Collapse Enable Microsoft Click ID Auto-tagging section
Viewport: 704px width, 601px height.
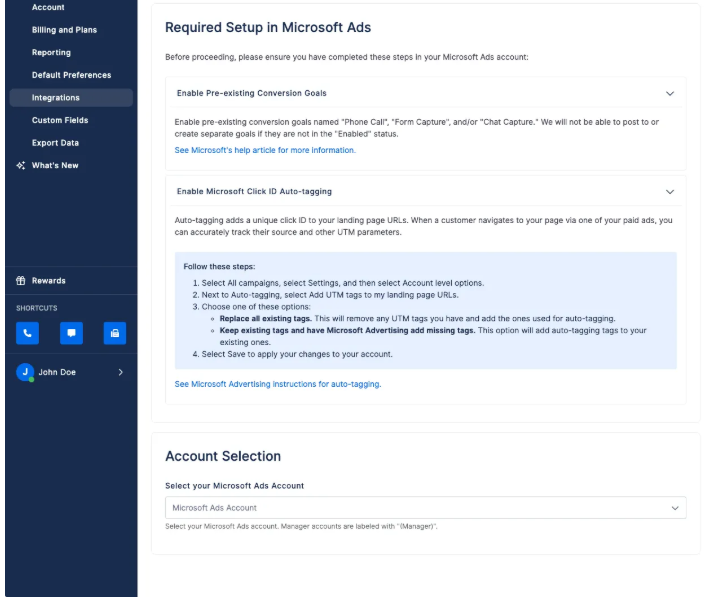coord(669,192)
